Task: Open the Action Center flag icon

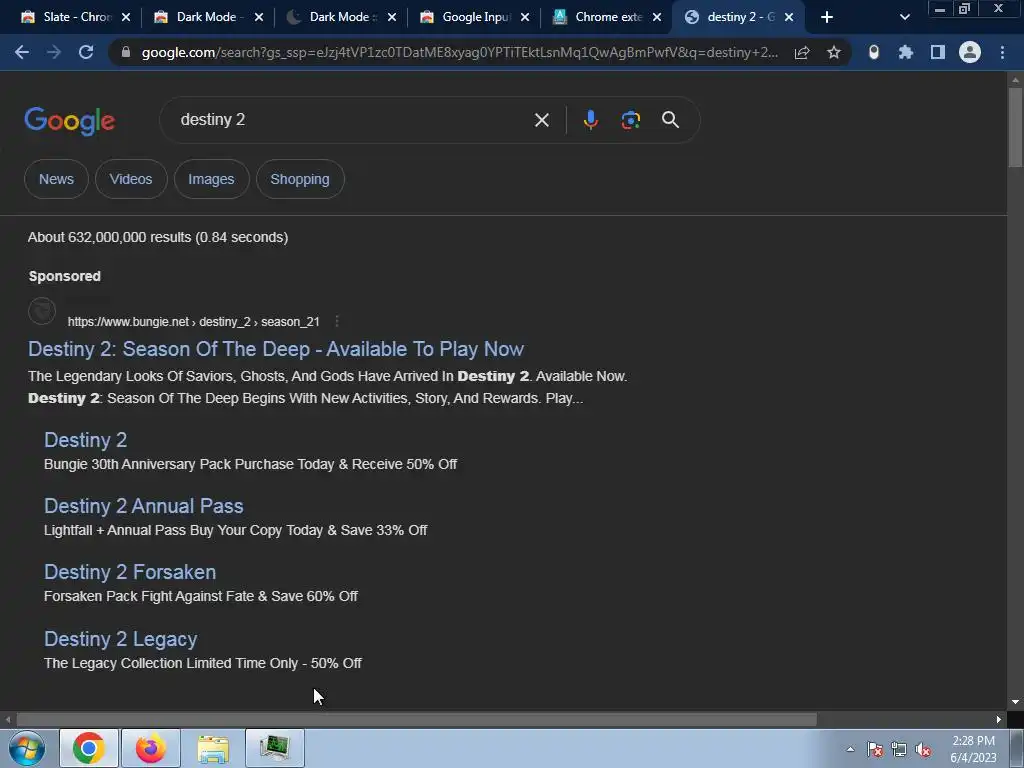Action: coord(874,749)
